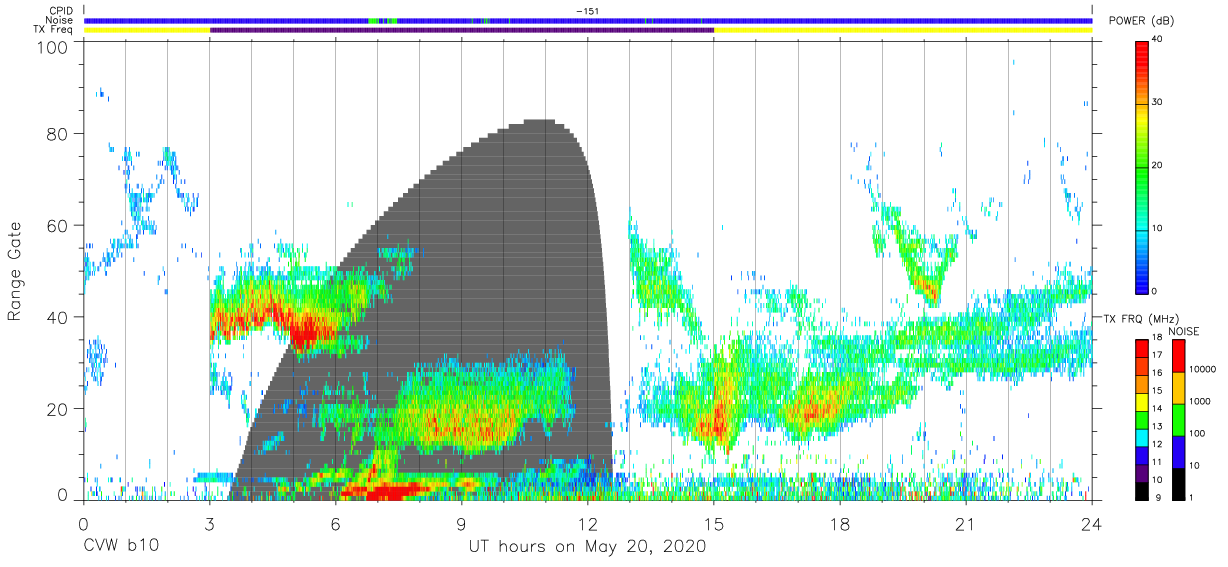Click hour tick label 6
Image resolution: width=1228 pixels, height=567 pixels.
pyautogui.click(x=335, y=524)
